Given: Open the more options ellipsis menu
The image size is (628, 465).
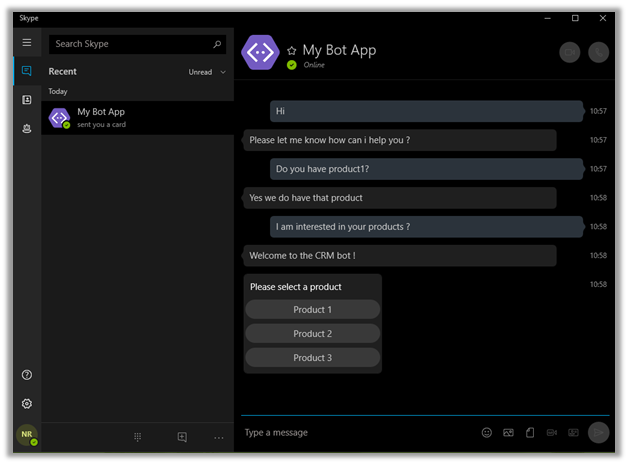Looking at the screenshot, I should click(219, 437).
